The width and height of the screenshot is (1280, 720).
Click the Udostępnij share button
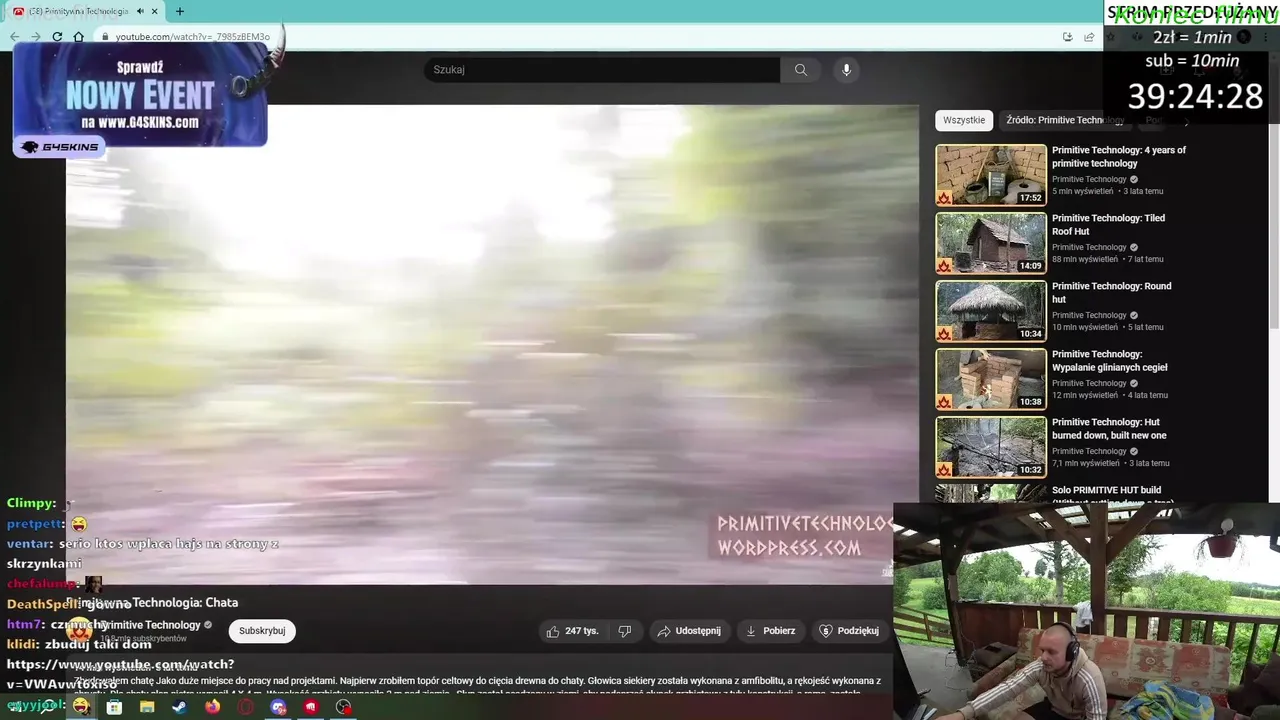click(689, 631)
